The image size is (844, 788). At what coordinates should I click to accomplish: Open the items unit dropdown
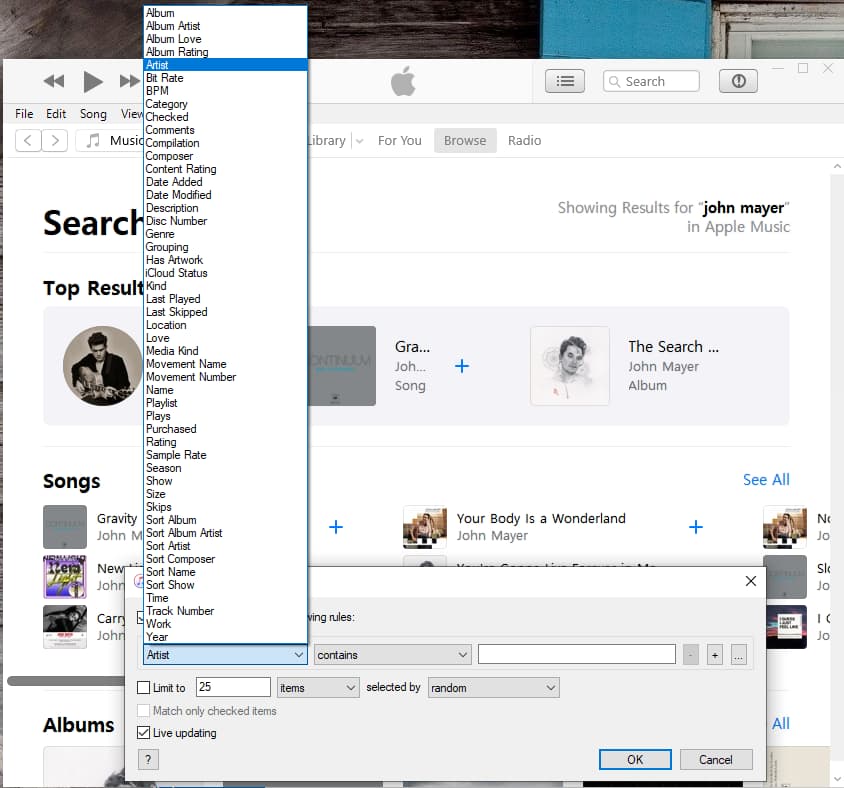click(318, 687)
